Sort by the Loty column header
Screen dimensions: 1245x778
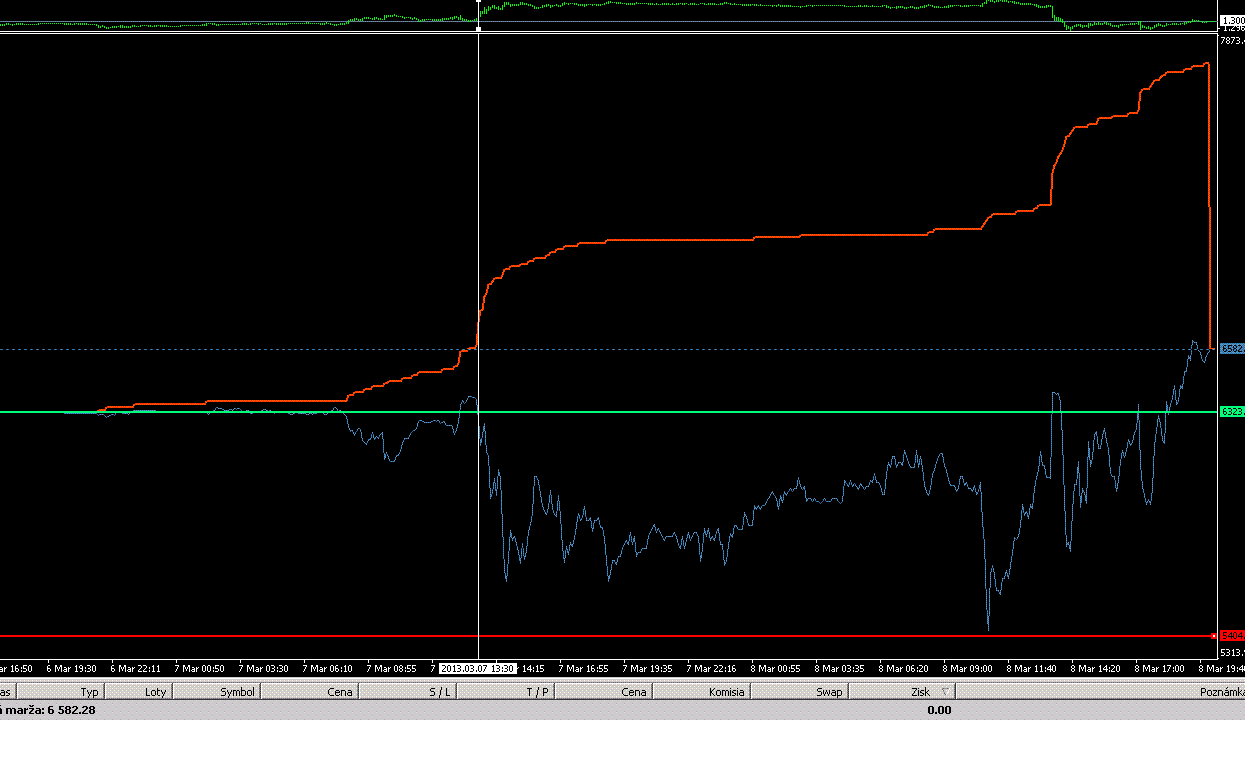pos(138,691)
